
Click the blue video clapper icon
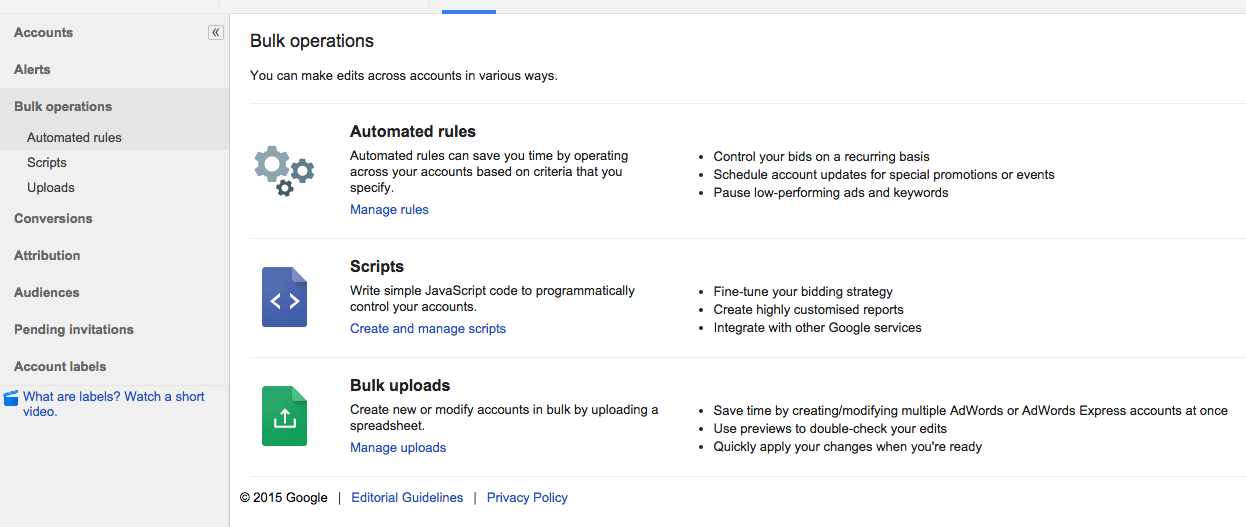coord(11,398)
